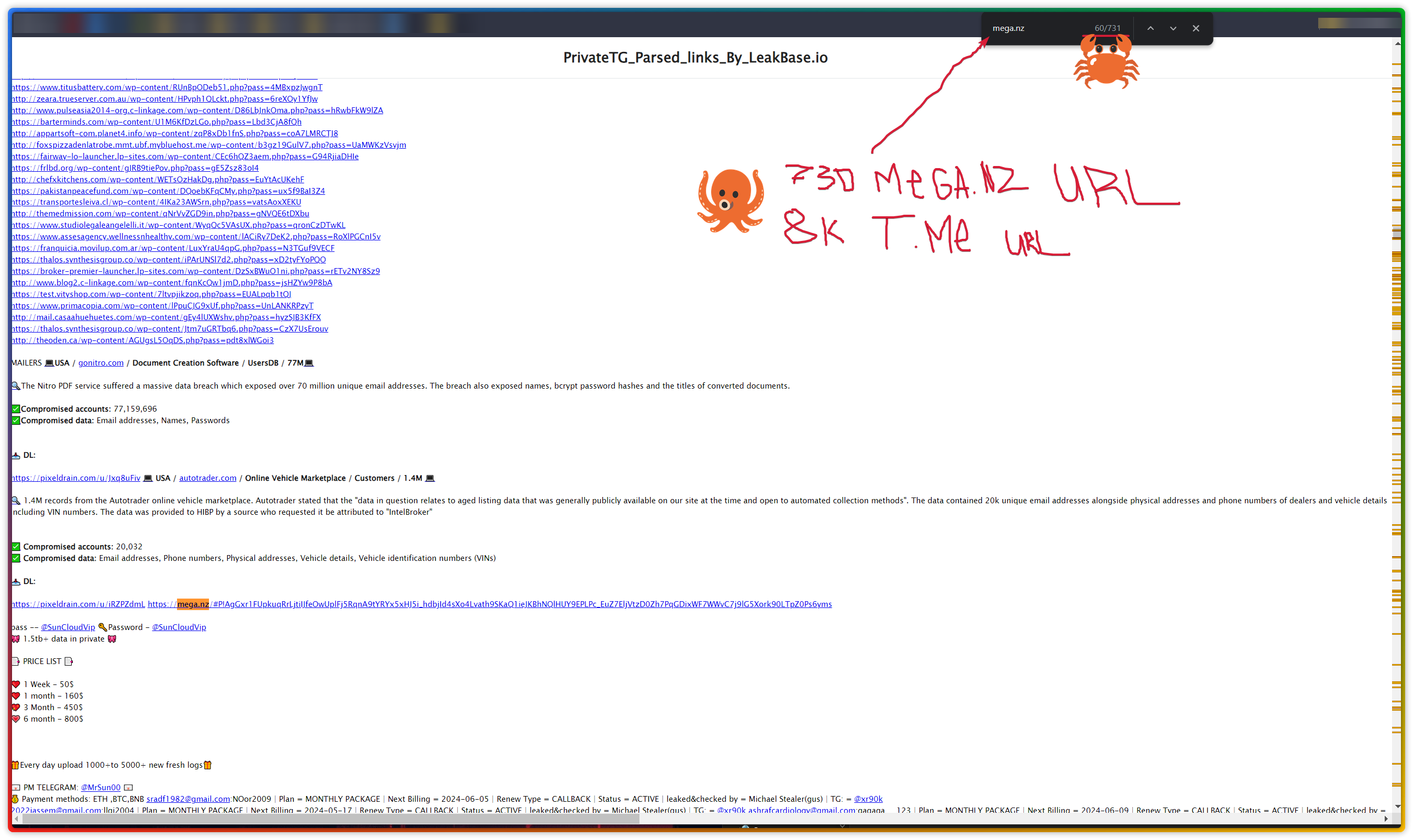Open the pakistanpeacefund.com link
1413x840 pixels.
[169, 191]
